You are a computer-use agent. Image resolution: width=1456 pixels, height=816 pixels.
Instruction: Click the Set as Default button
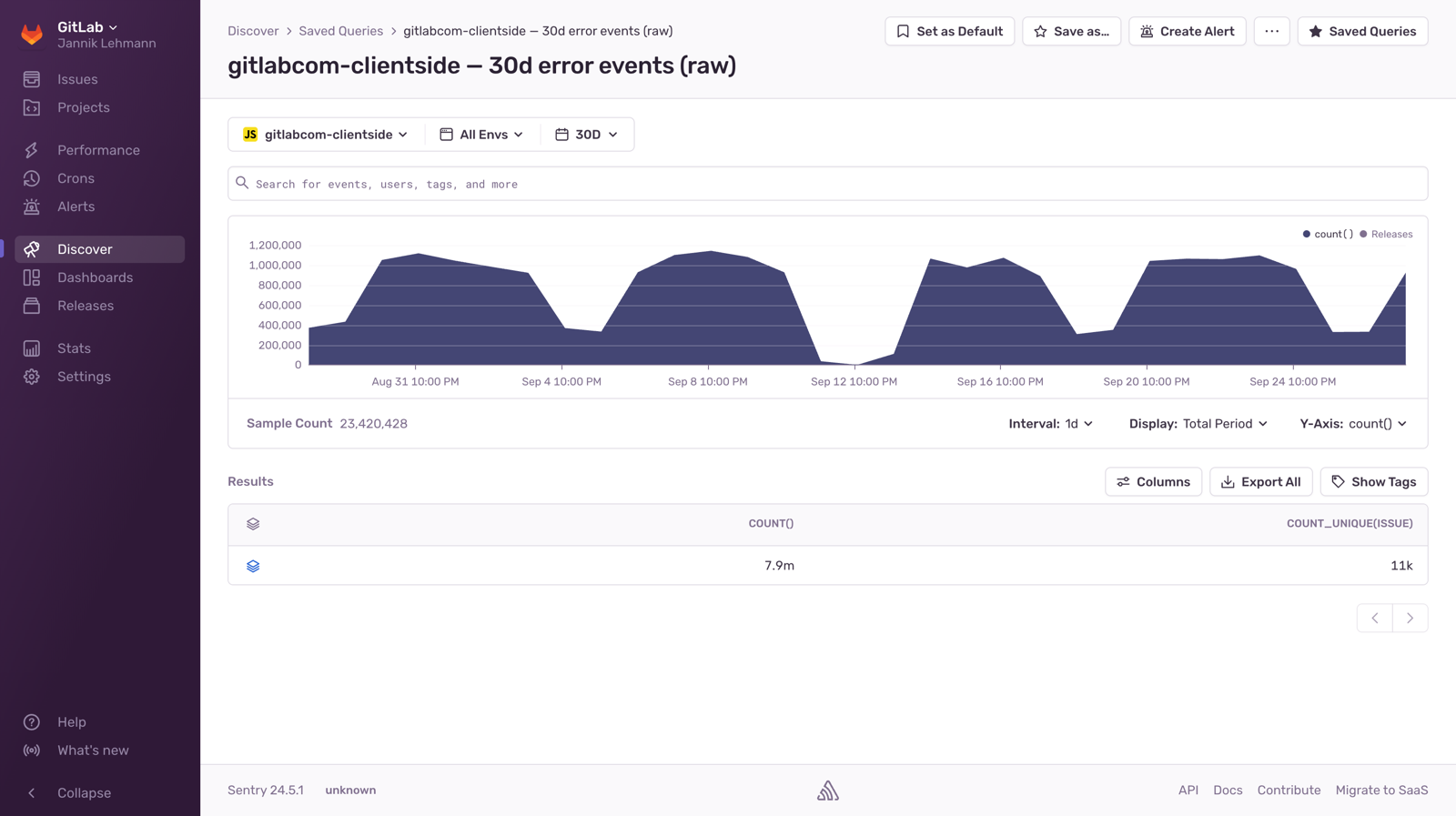click(x=949, y=31)
